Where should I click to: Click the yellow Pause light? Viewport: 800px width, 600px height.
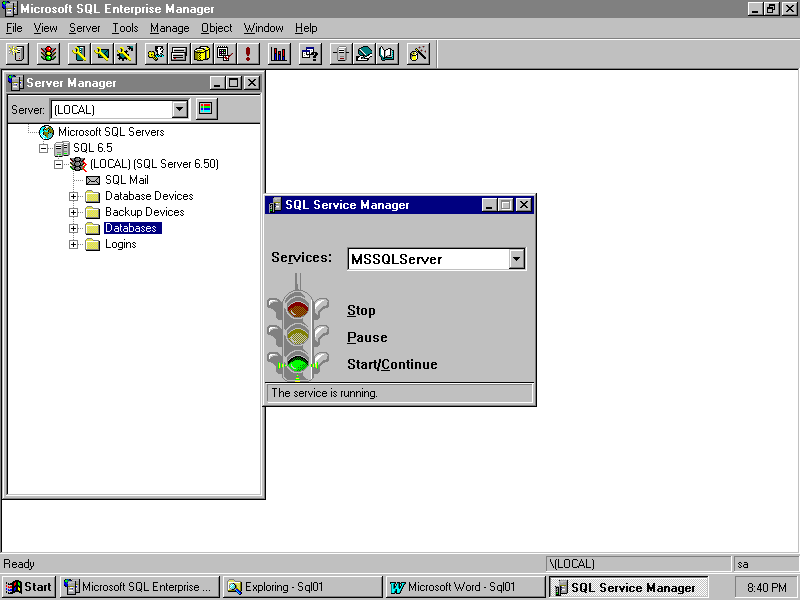pyautogui.click(x=297, y=336)
